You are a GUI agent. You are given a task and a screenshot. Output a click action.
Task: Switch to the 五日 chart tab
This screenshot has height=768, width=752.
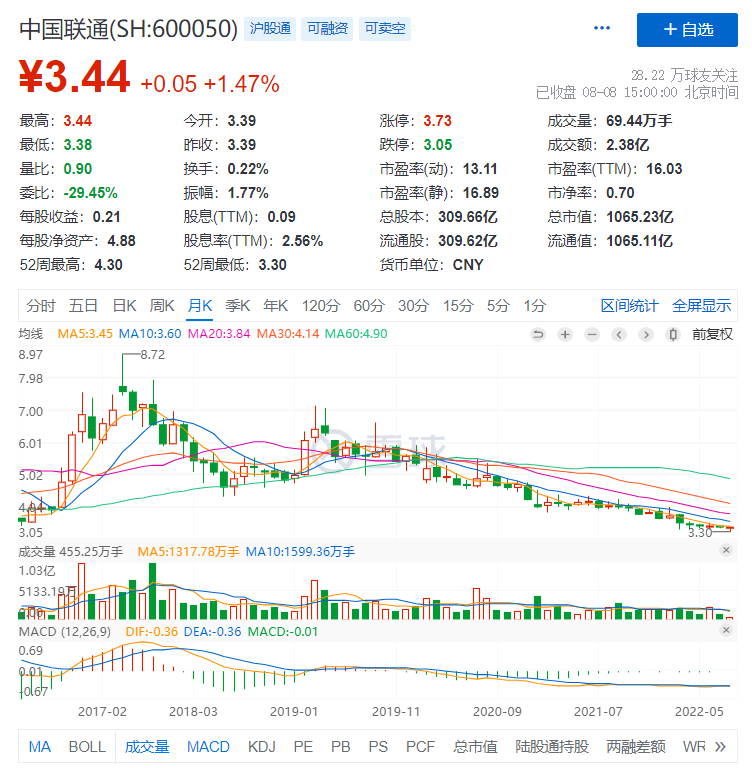[83, 306]
